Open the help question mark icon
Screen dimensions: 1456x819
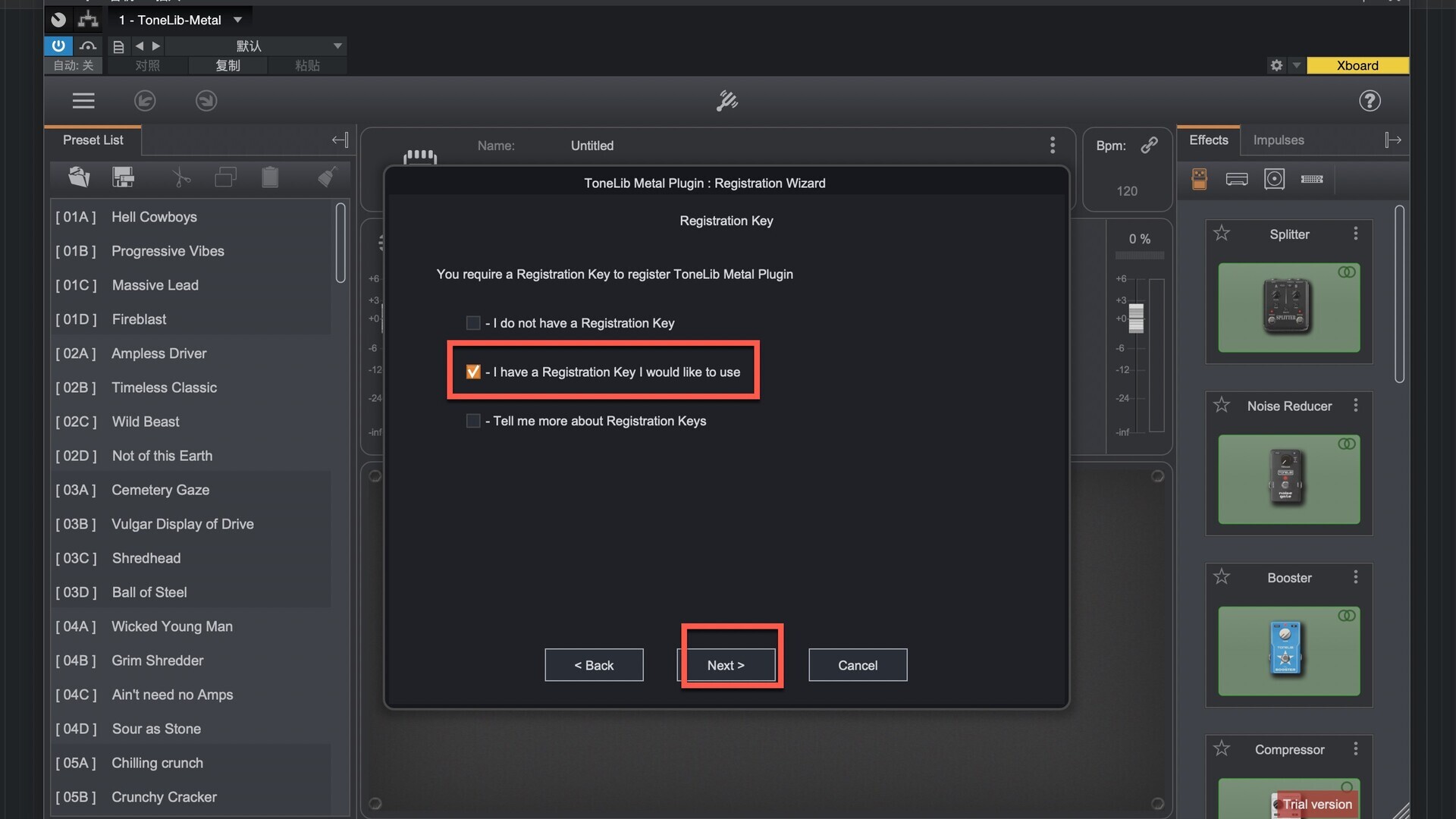pyautogui.click(x=1370, y=101)
